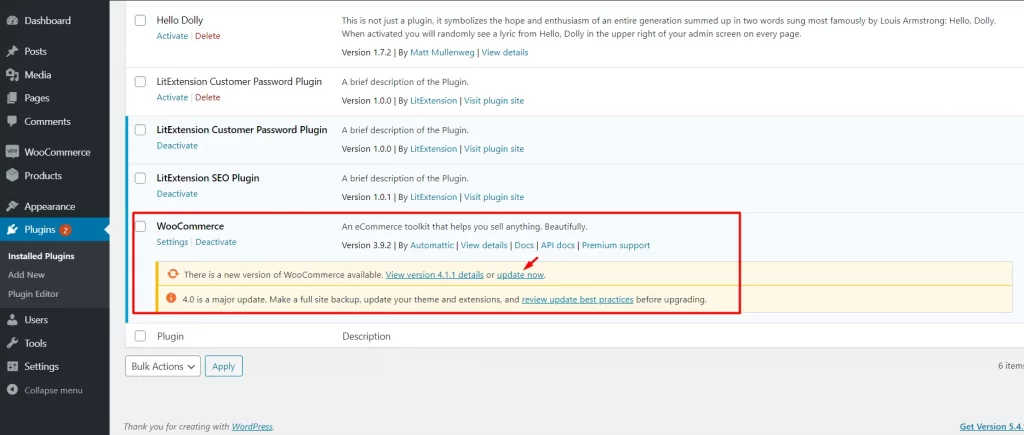Click the update now link
Screen dimensions: 1024x435
520,275
